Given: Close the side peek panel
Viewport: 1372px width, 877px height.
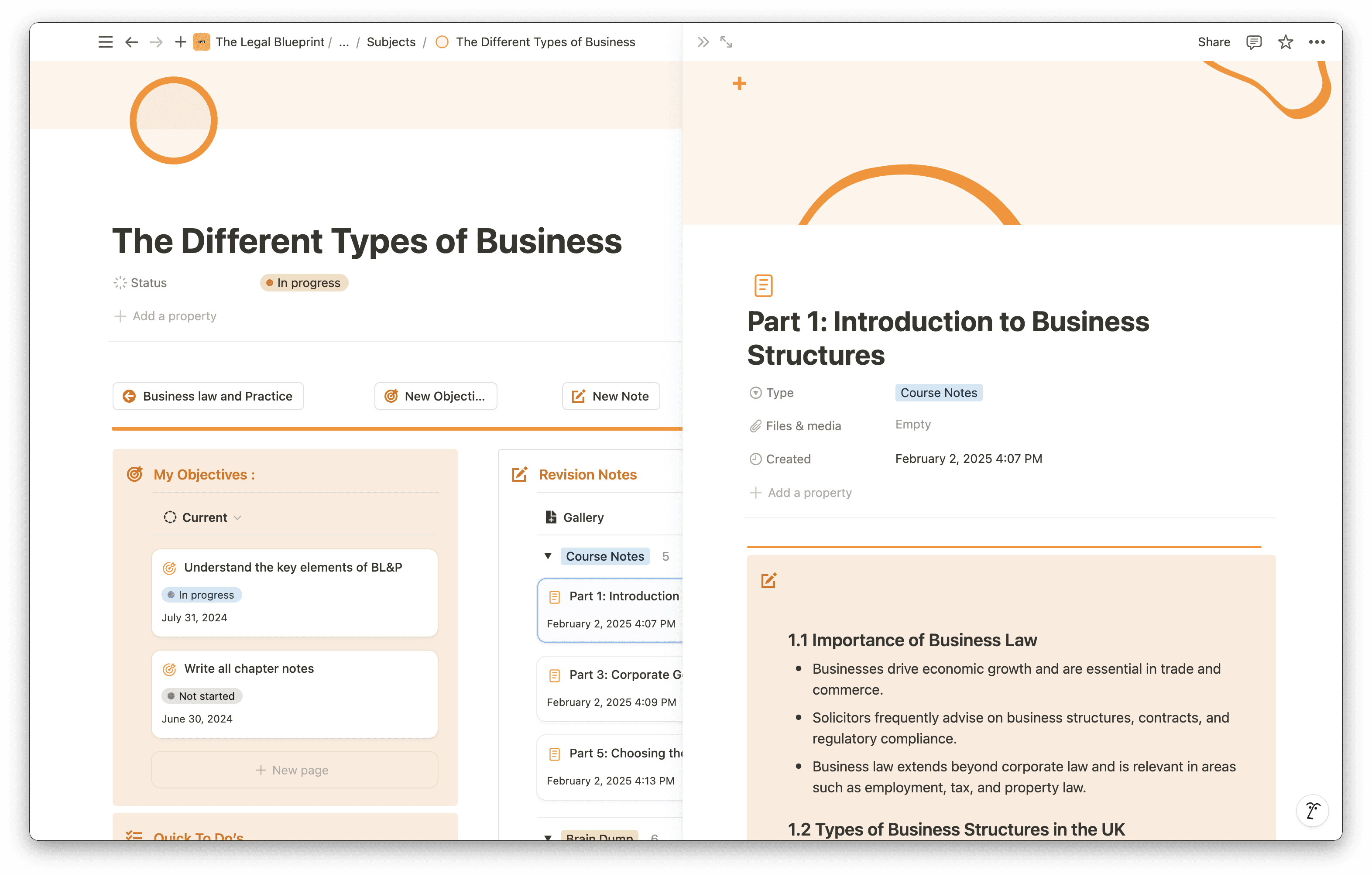Looking at the screenshot, I should pyautogui.click(x=703, y=42).
